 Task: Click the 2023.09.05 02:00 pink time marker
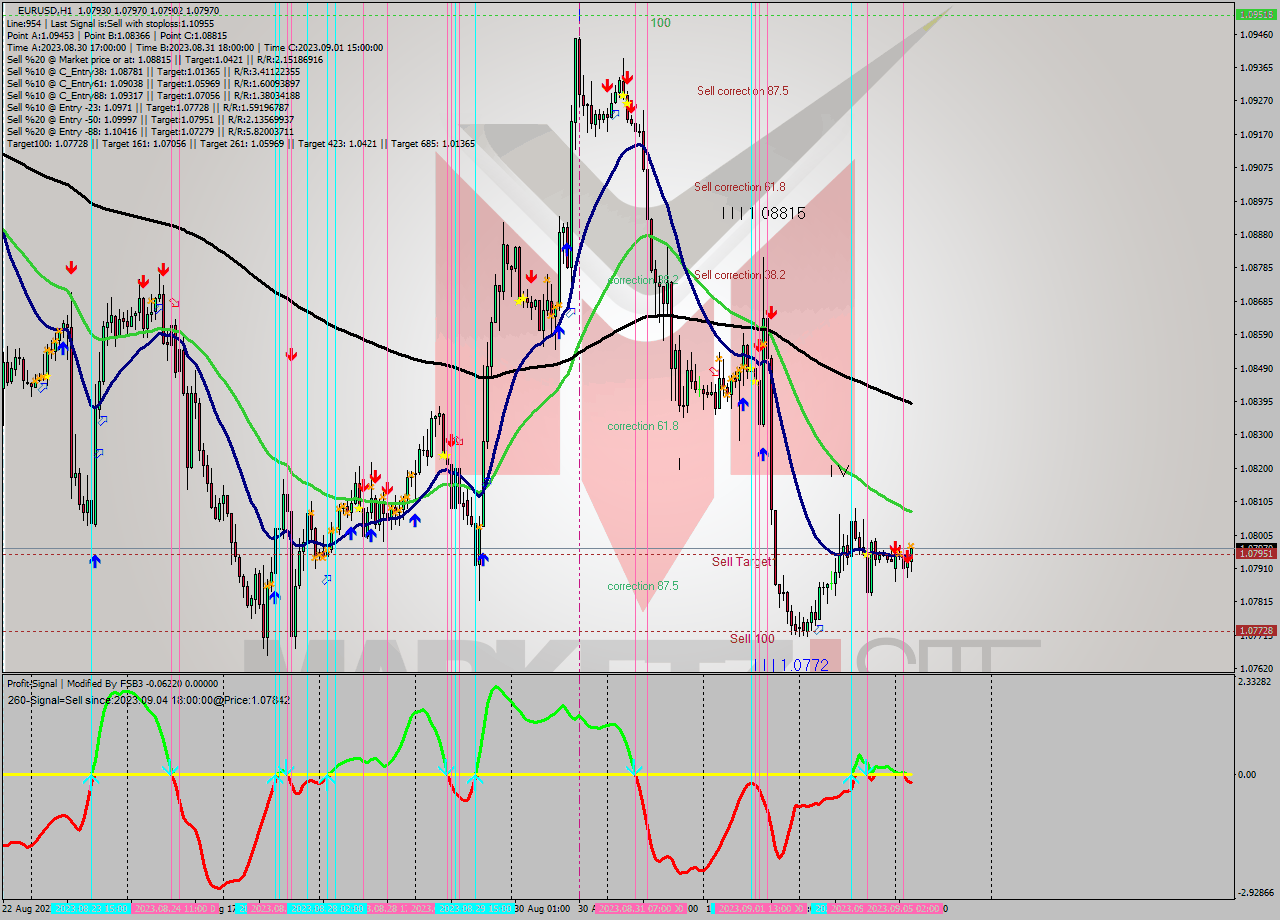[x=903, y=908]
